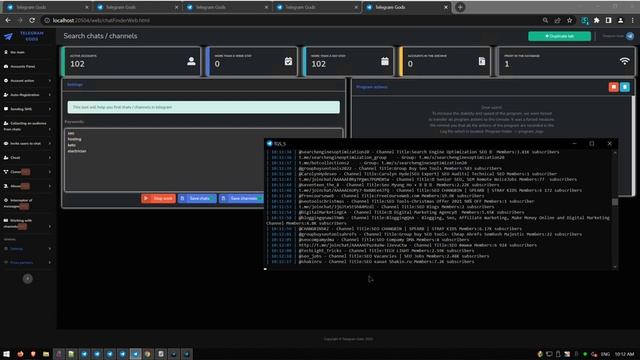The image size is (640, 360).
Task: Click the Program actions panel scrollbar
Action: [633, 145]
